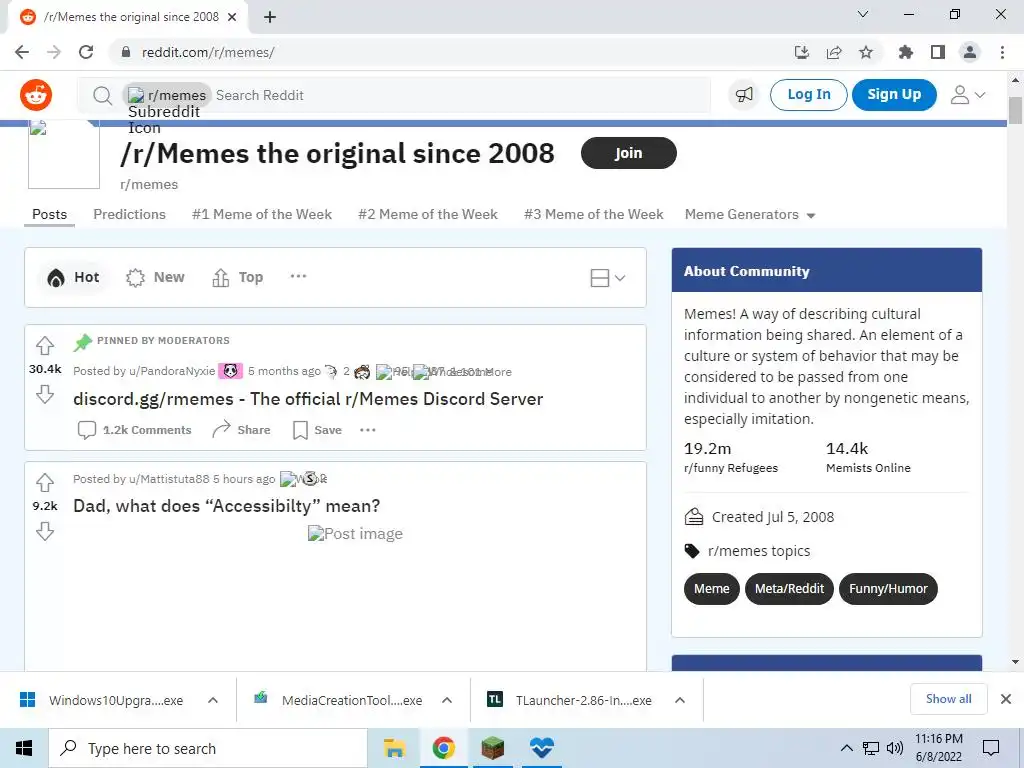This screenshot has height=768, width=1024.
Task: Open File Explorer from taskbar
Action: coord(394,748)
